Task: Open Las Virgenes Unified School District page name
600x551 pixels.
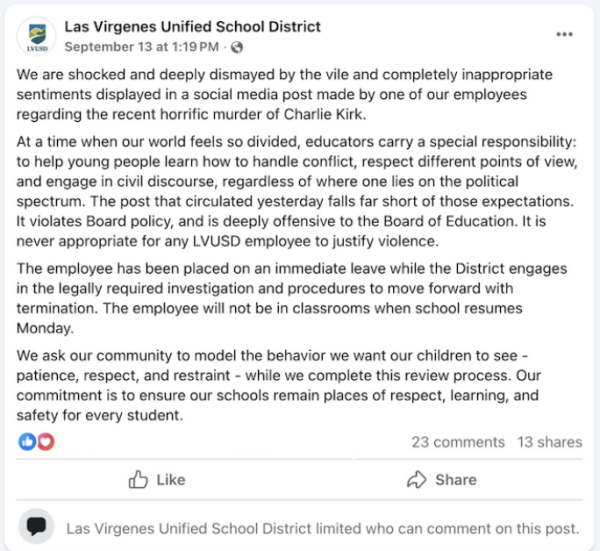Action: coord(192,27)
